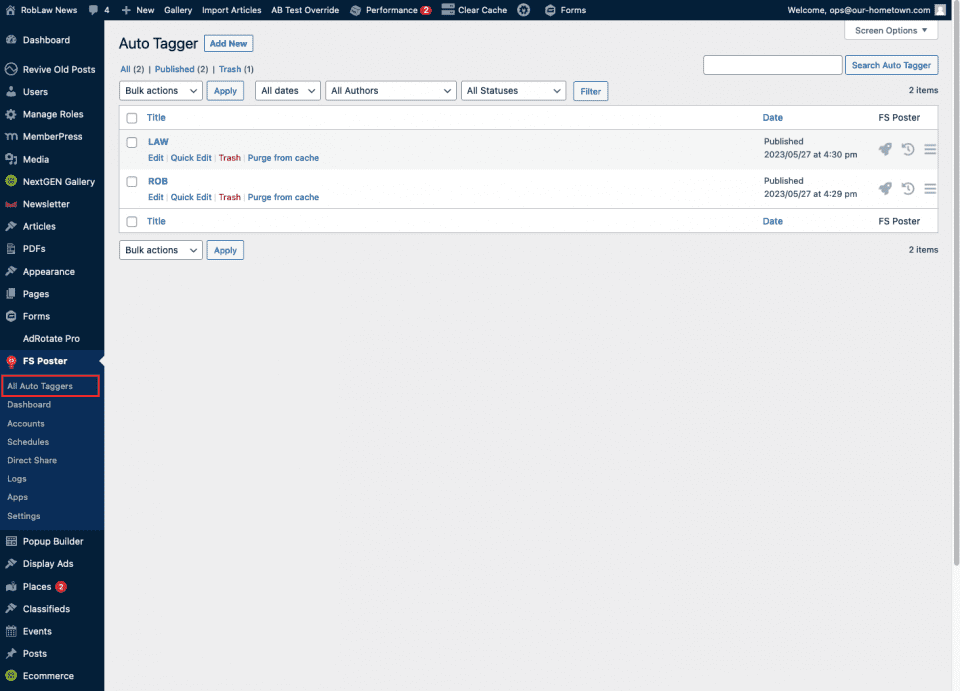Viewport: 960px width, 691px height.
Task: Go to MemberPress in the sidebar
Action: click(x=52, y=137)
